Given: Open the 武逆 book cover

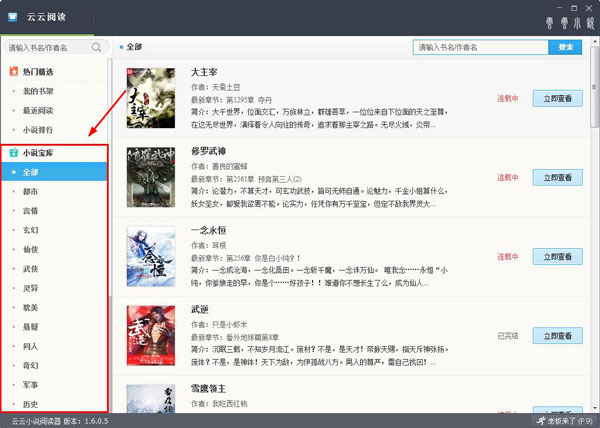Looking at the screenshot, I should [151, 335].
